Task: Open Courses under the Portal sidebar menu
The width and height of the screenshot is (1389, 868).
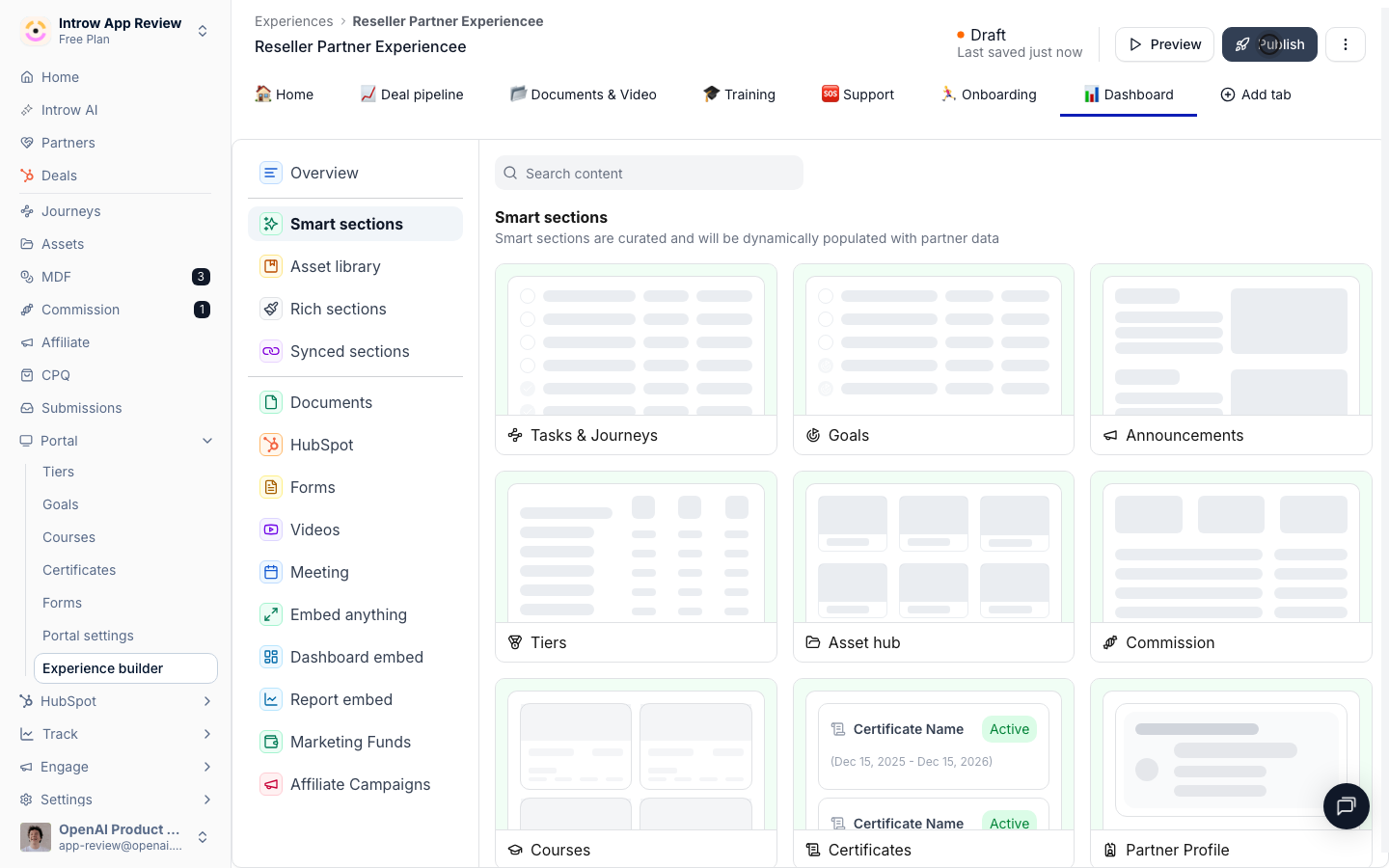Action: [x=68, y=537]
